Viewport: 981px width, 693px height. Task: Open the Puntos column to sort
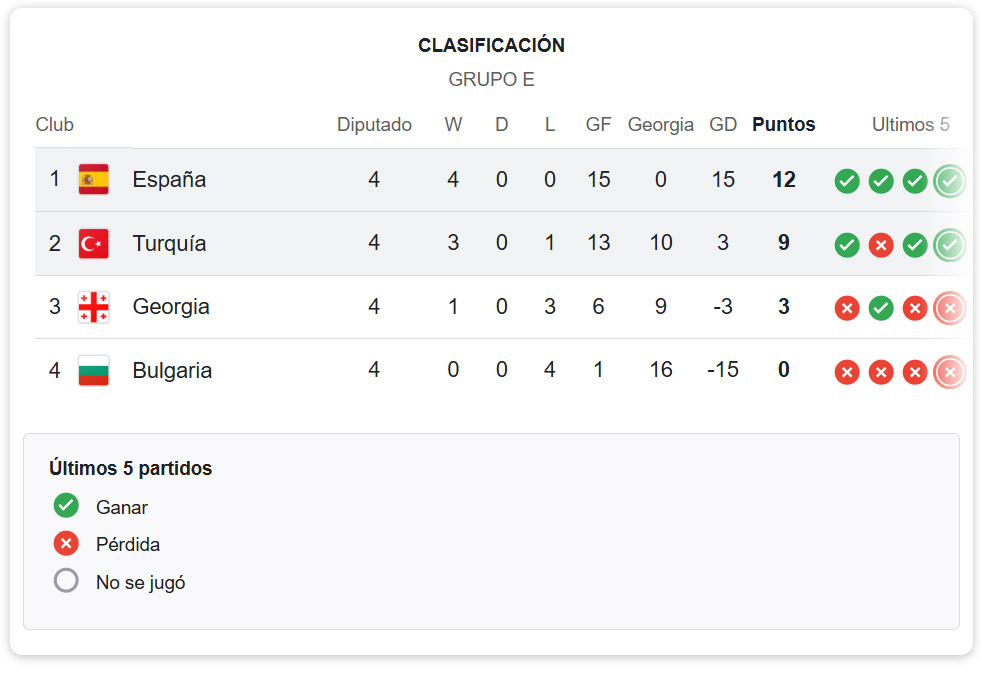[783, 124]
